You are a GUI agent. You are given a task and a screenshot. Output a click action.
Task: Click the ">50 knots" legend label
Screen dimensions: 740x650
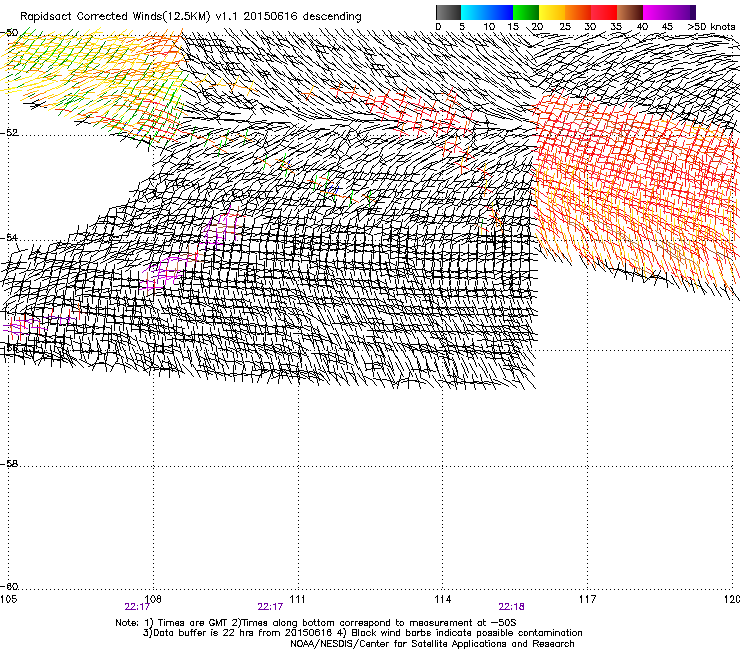pyautogui.click(x=711, y=27)
